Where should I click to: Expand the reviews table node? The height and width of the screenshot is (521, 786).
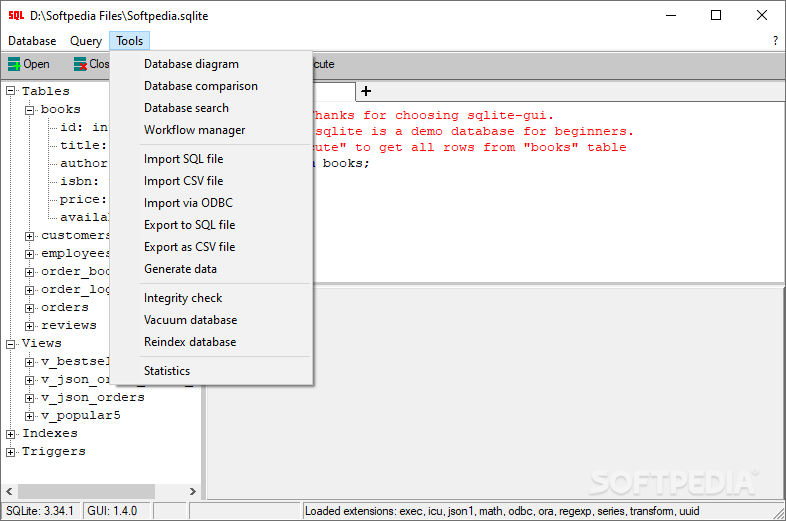30,326
